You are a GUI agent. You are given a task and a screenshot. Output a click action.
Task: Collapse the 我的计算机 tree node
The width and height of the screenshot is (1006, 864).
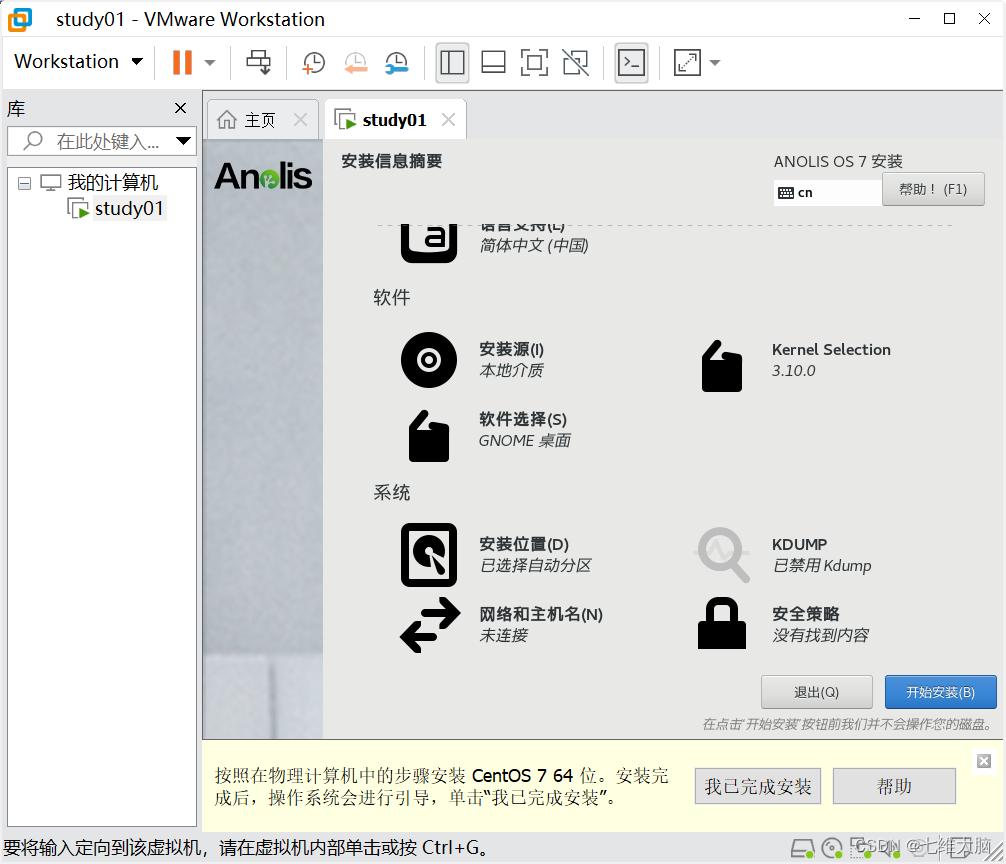point(24,183)
